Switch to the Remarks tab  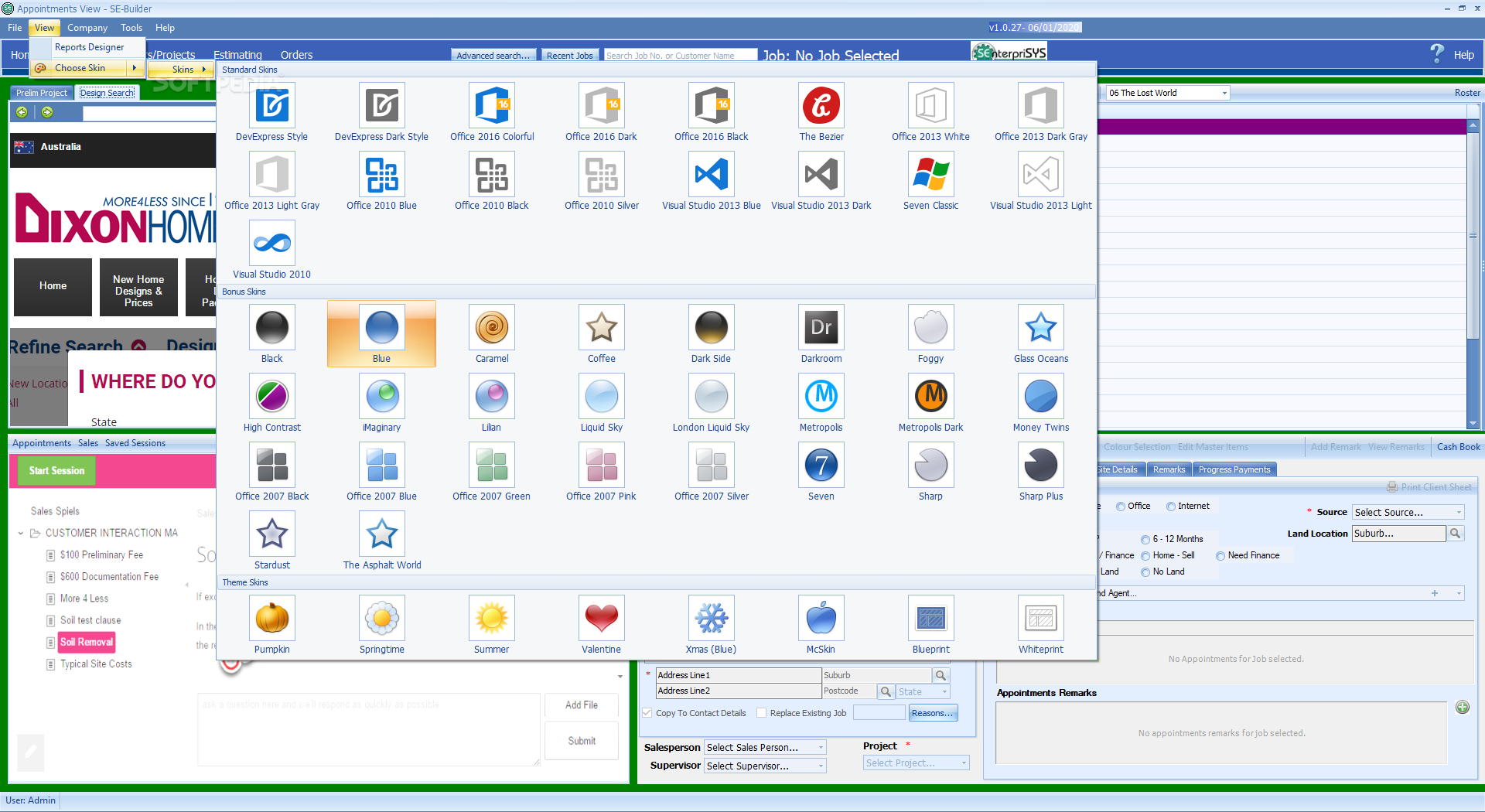click(x=1169, y=470)
